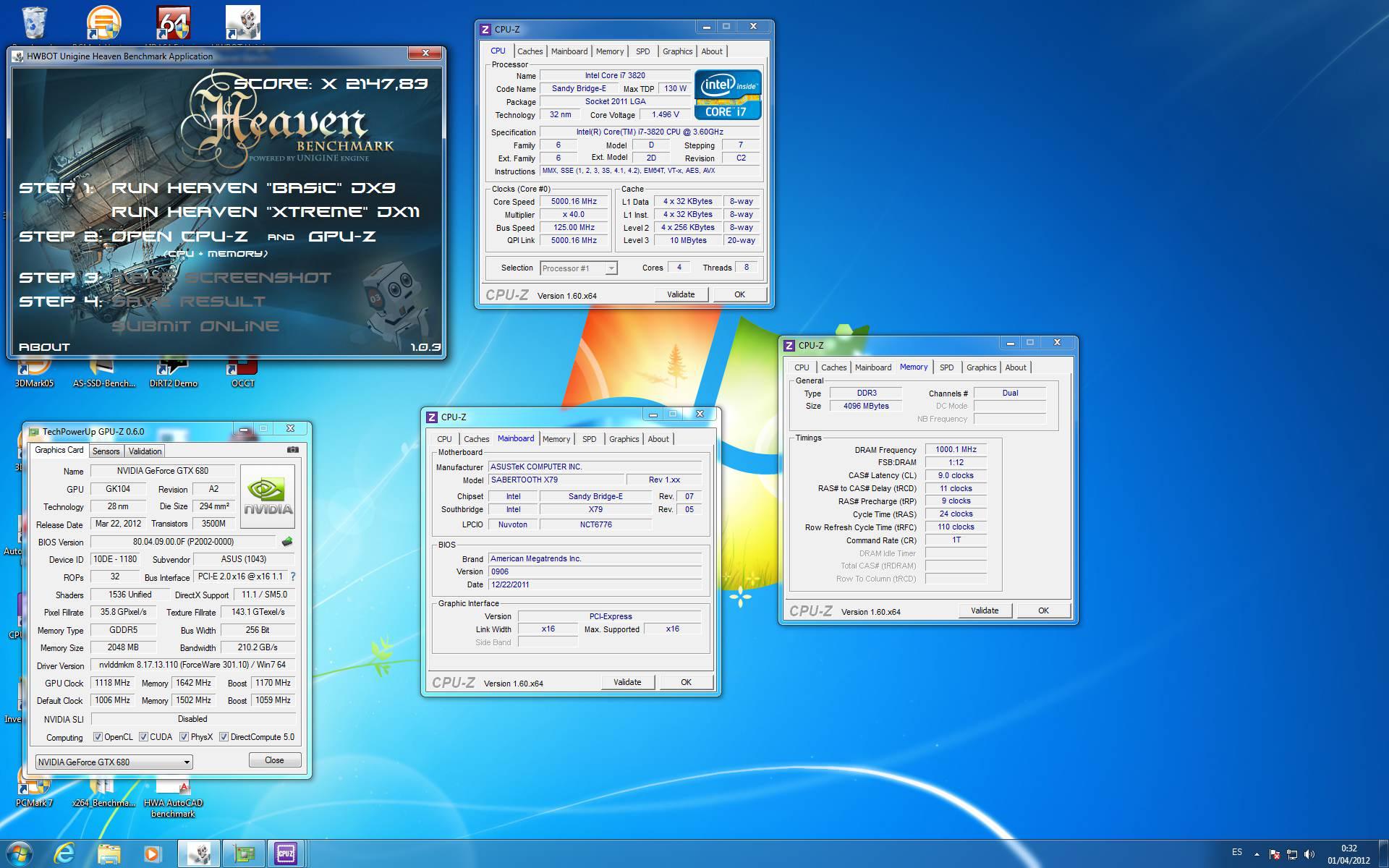Open SPD tab in CPU-Z Memory window
Viewport: 1389px width, 868px height.
(946, 367)
